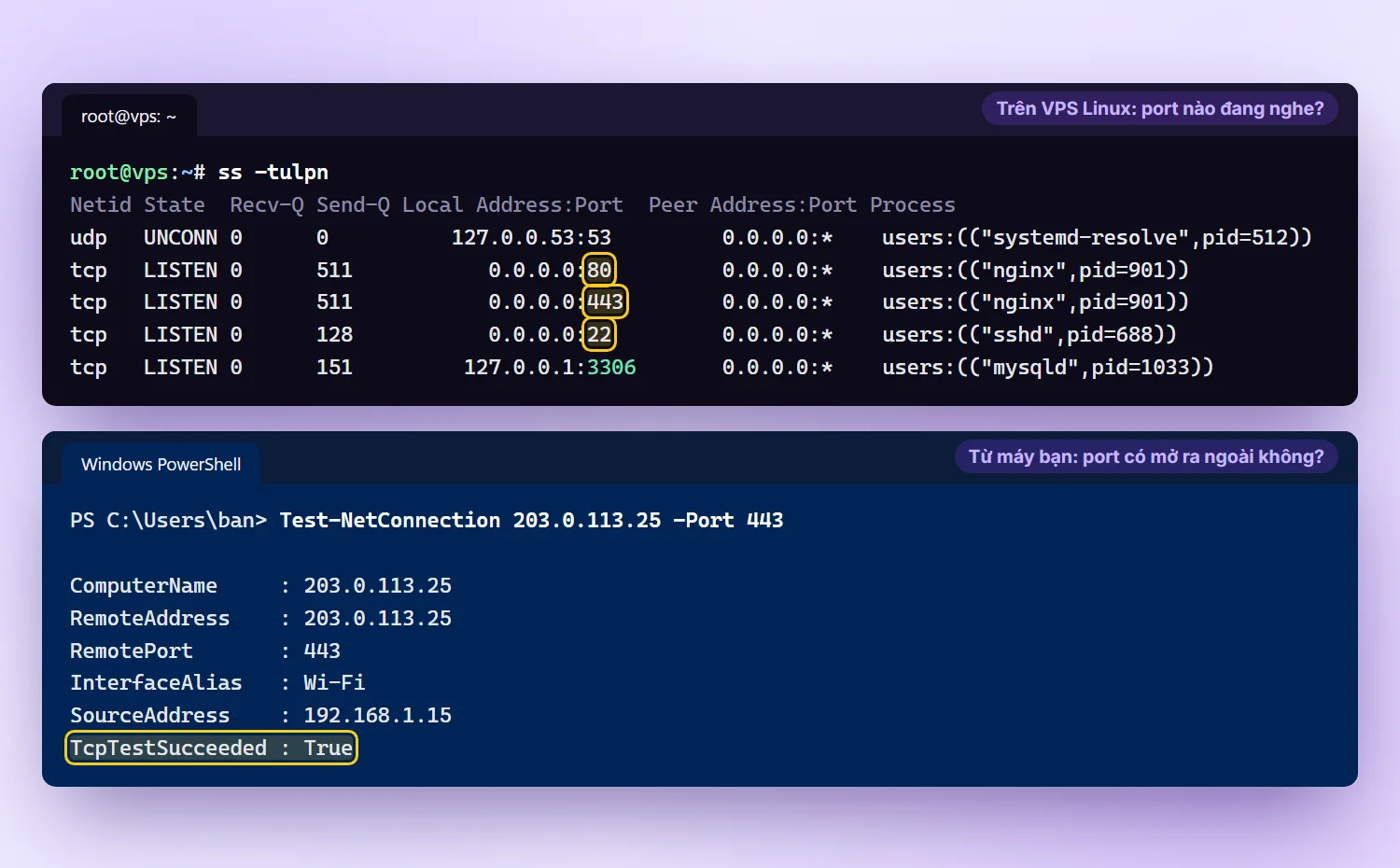Click the 'Send-Q' column header
This screenshot has height=868, width=1400.
pyautogui.click(x=353, y=205)
